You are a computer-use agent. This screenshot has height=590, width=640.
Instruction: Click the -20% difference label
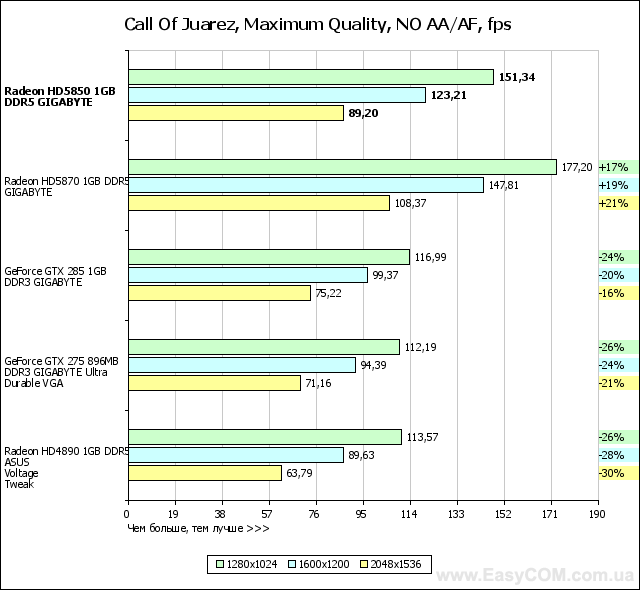pyautogui.click(x=611, y=275)
